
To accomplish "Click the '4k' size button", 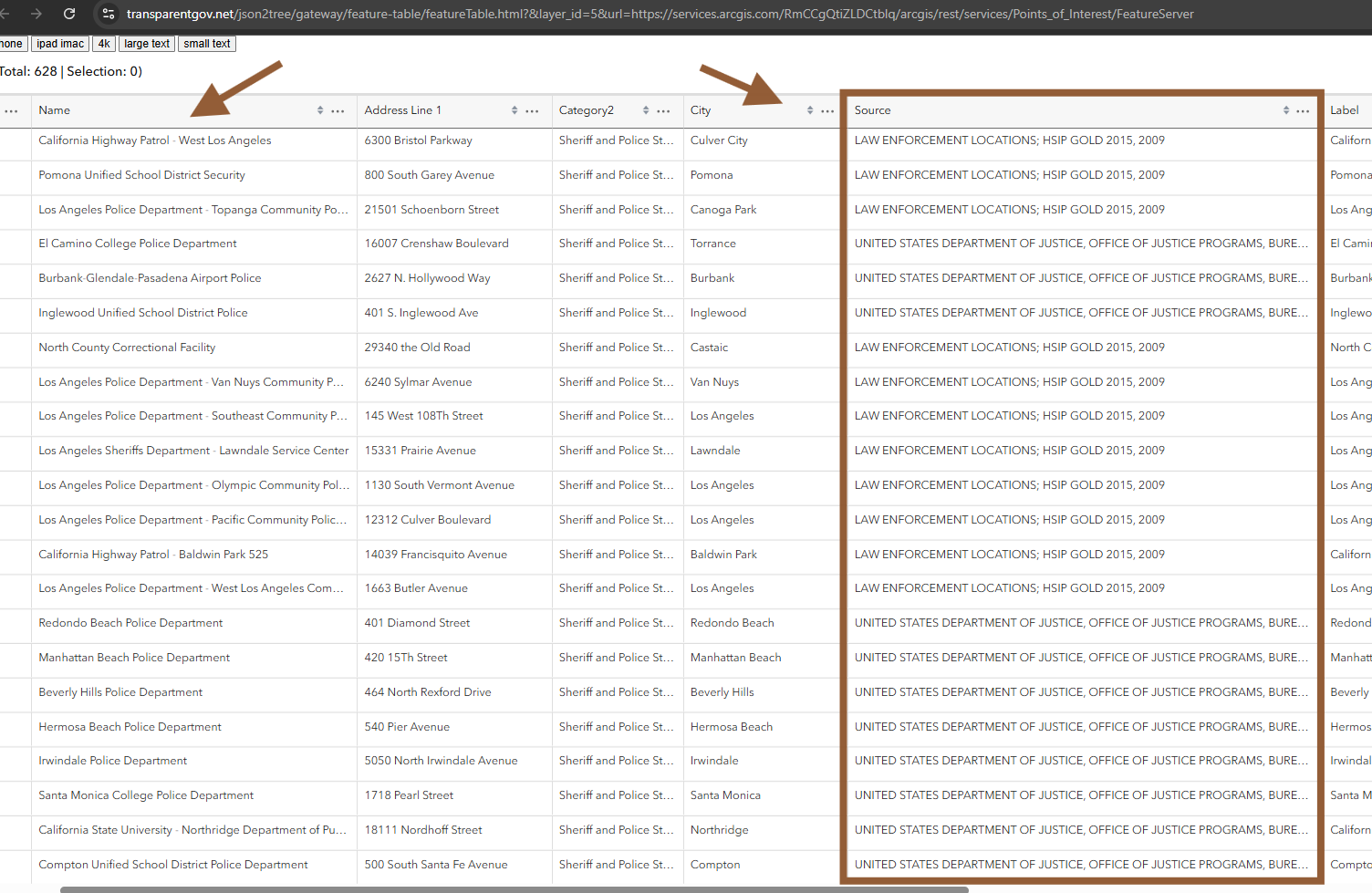I will 104,44.
